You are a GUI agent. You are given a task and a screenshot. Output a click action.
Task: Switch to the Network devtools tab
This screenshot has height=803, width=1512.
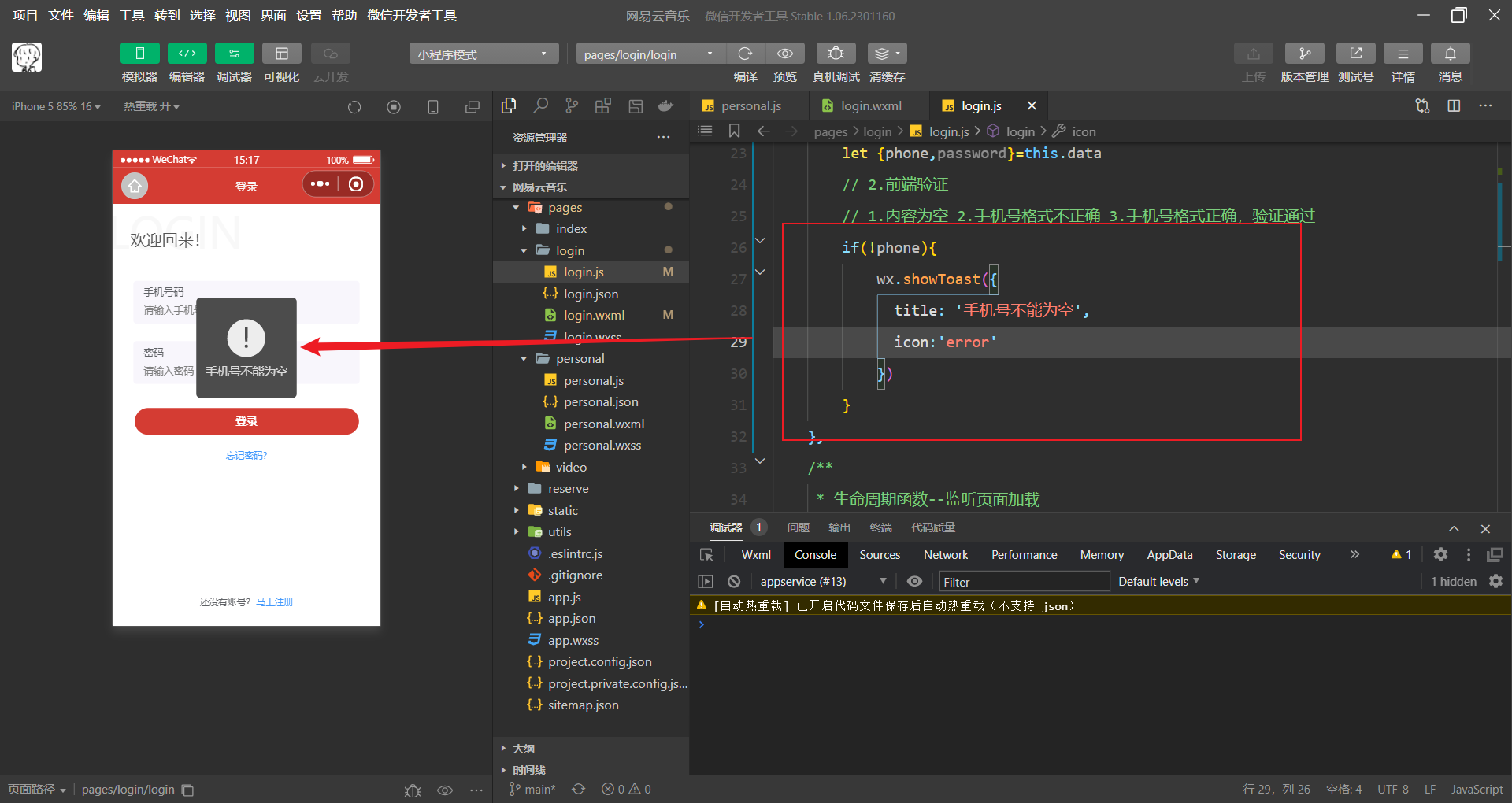(946, 555)
